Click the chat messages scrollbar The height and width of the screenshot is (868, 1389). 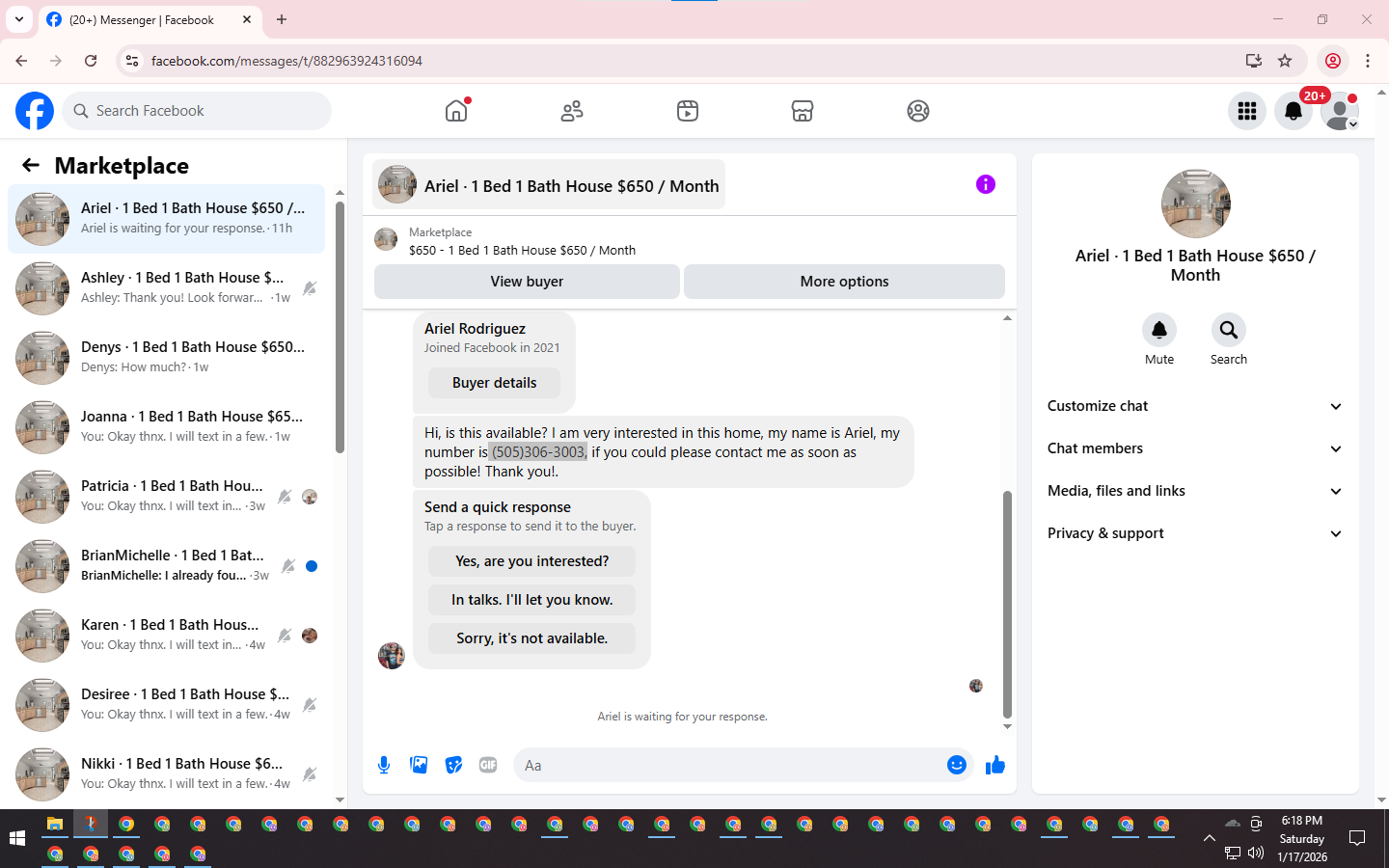pyautogui.click(x=1007, y=605)
